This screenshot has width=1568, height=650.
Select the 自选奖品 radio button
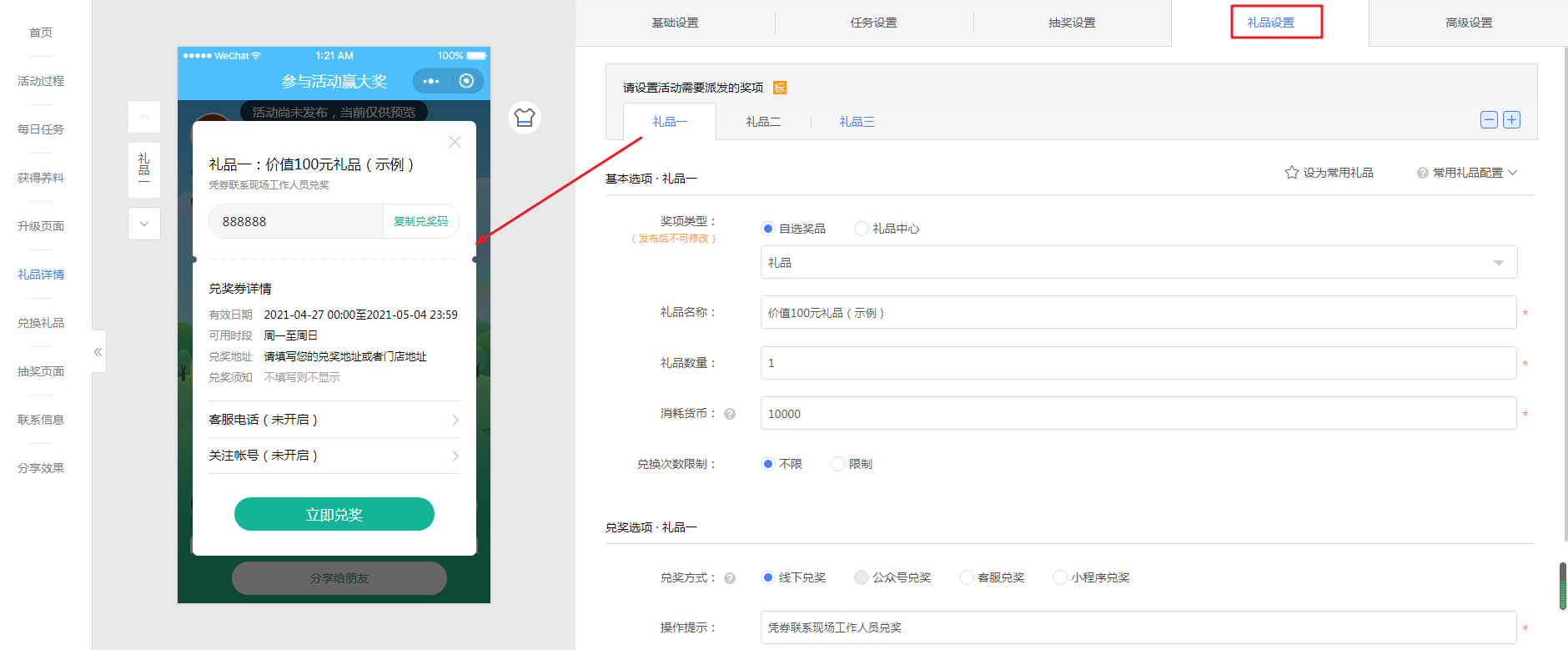768,229
